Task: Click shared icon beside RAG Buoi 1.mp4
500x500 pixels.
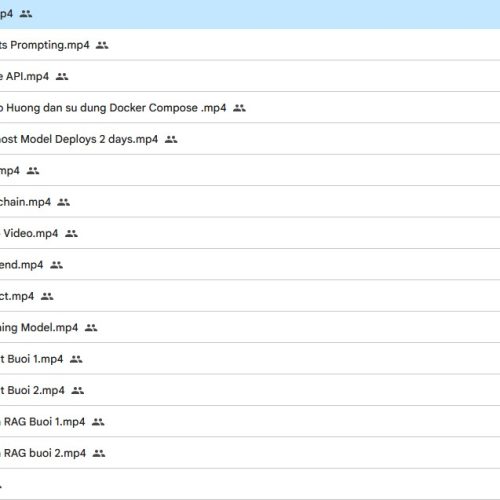Action: pyautogui.click(x=98, y=422)
